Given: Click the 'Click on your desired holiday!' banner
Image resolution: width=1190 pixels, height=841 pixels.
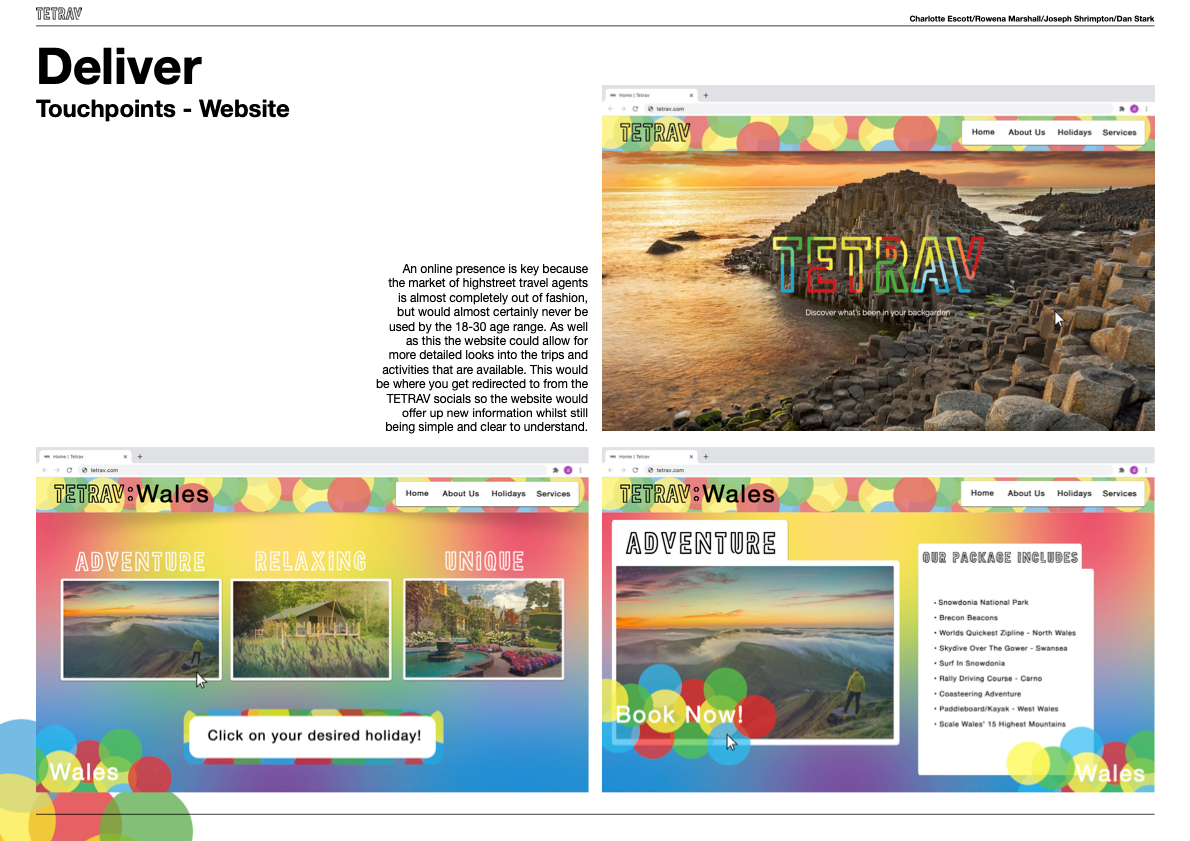Looking at the screenshot, I should [313, 735].
